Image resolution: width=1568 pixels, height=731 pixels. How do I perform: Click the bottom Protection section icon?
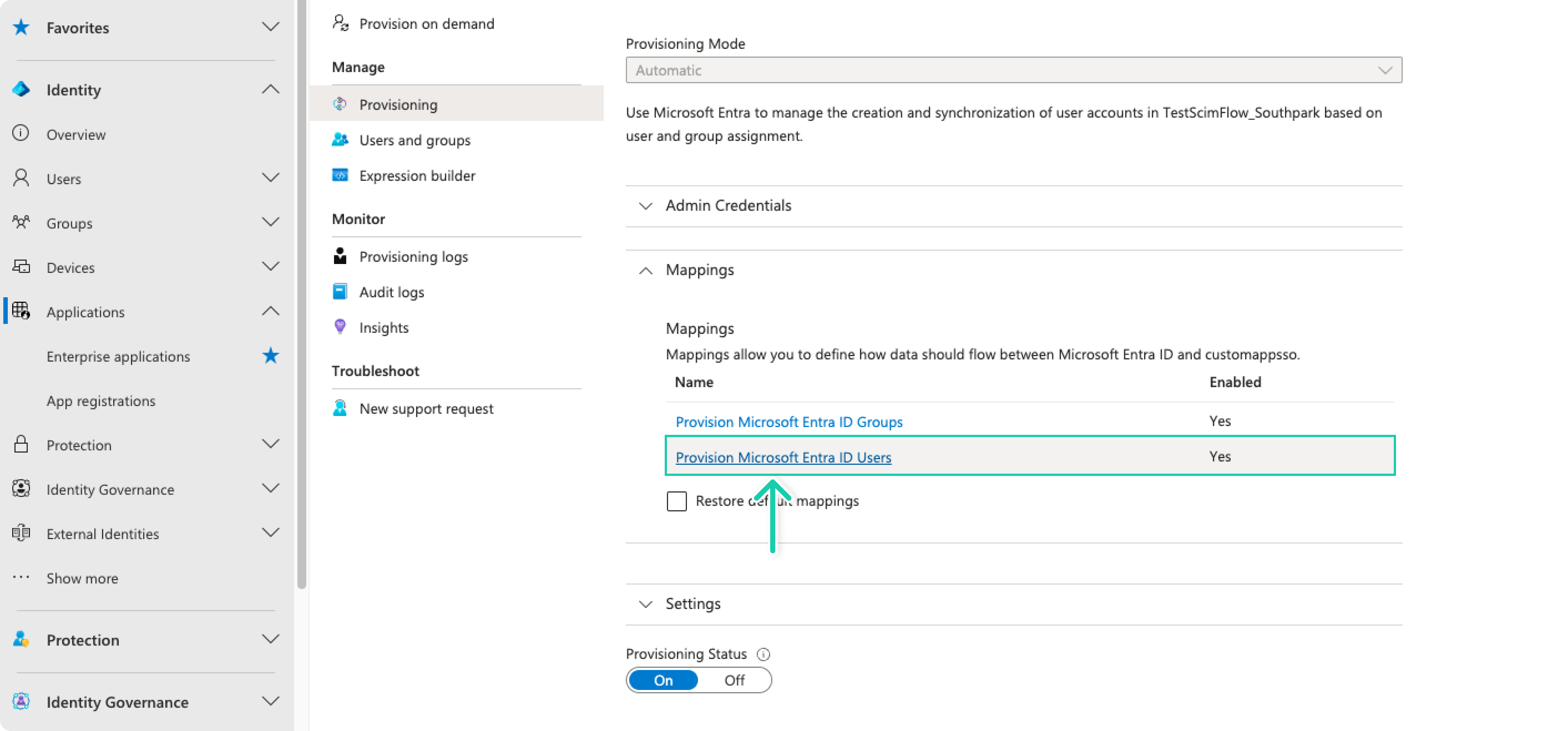(21, 639)
